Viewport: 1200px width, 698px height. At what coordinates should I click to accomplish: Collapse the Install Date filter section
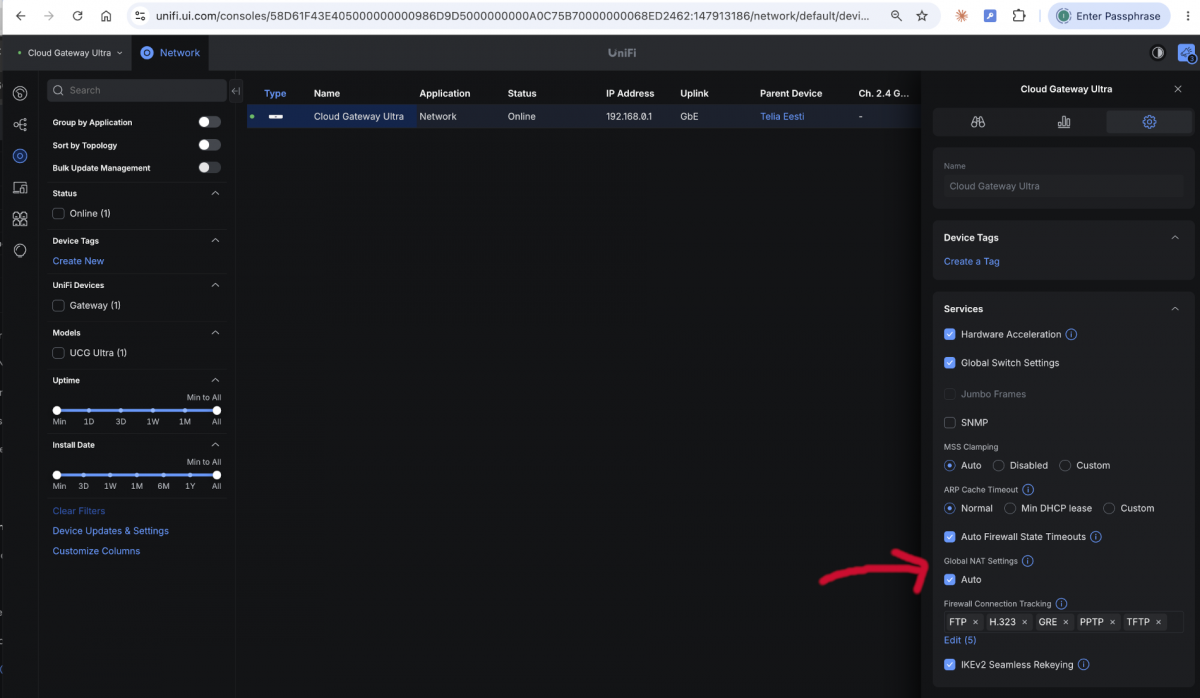215,444
